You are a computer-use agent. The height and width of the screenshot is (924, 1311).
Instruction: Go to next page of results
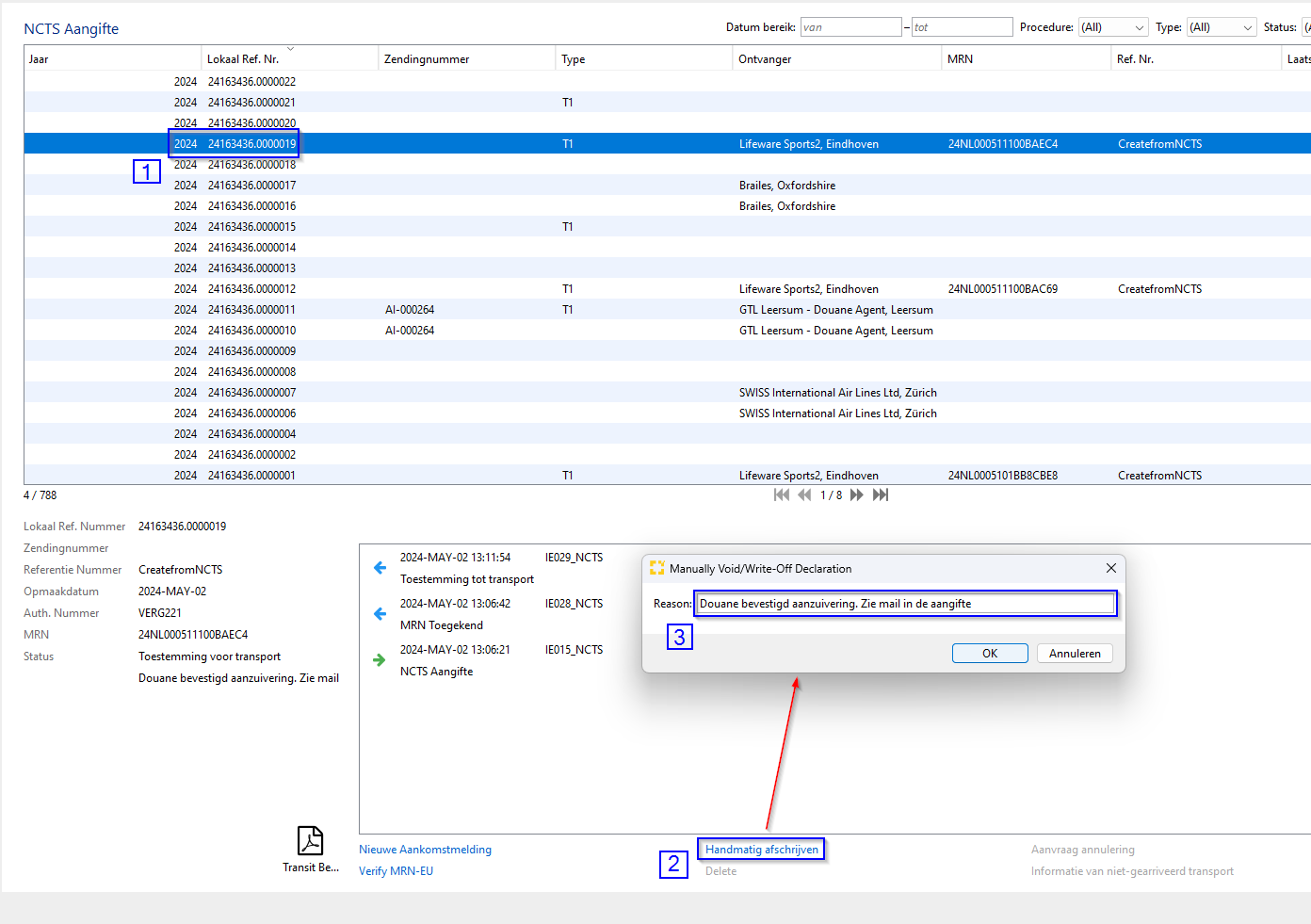[x=857, y=495]
